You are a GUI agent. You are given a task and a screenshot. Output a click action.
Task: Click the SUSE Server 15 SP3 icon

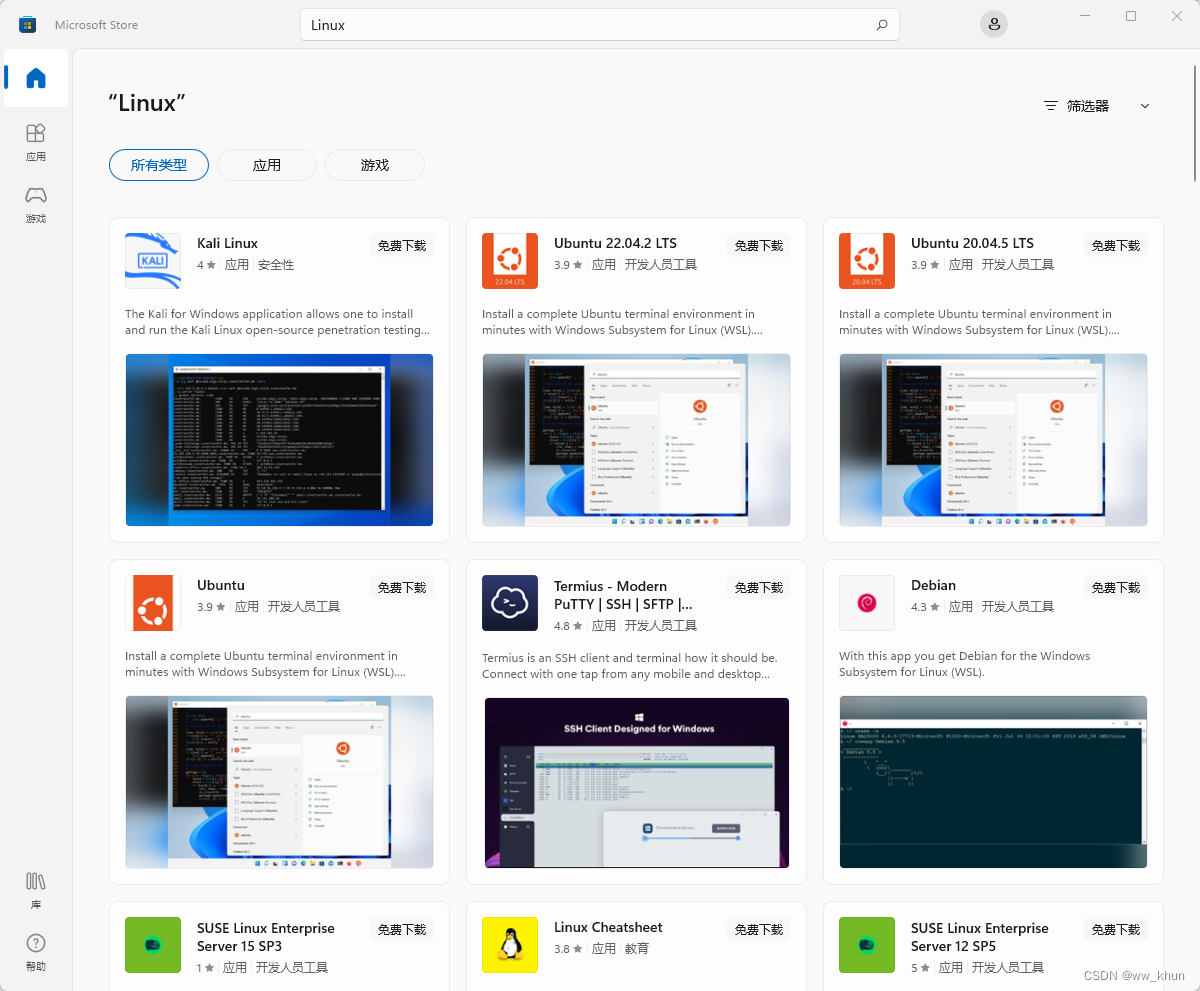tap(153, 945)
